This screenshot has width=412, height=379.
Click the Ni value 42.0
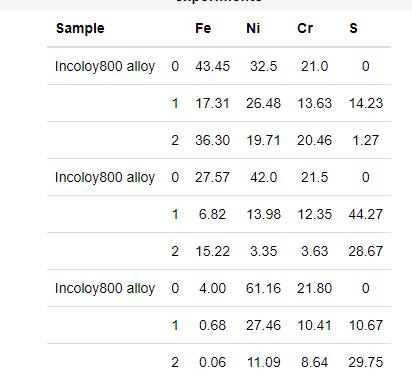click(x=263, y=177)
